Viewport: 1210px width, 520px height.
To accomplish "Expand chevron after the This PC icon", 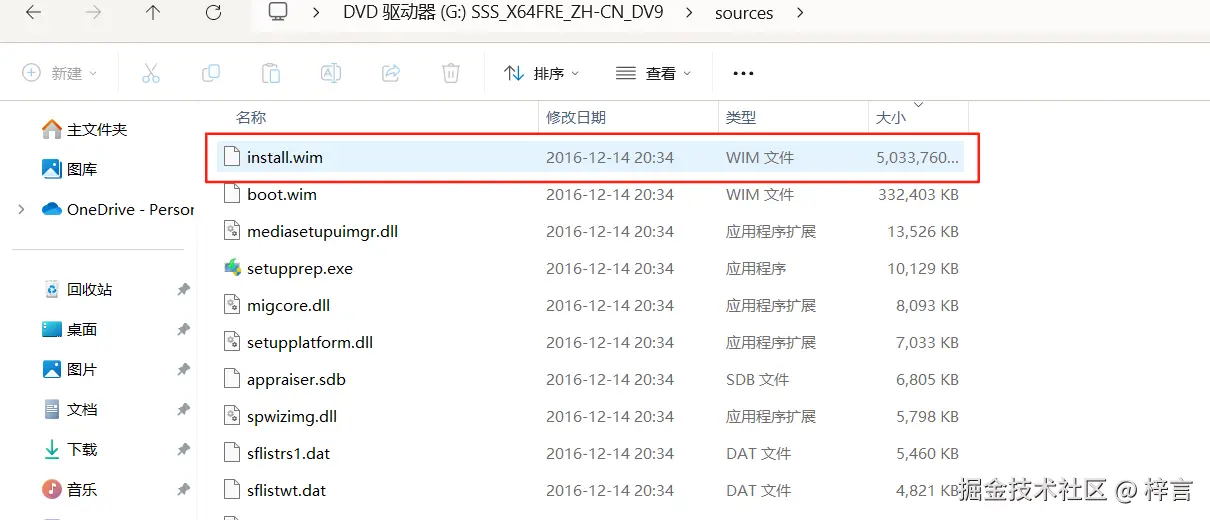I will (x=316, y=13).
